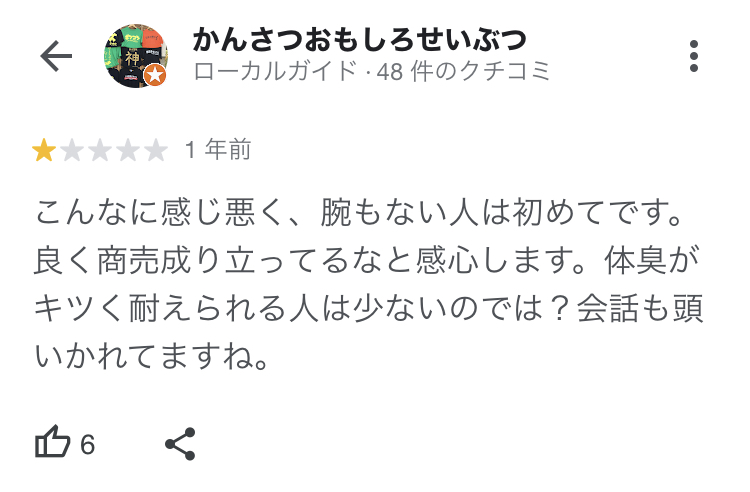Screen dimensions: 750x492
Task: View the 48 件のクチコミ reviews count
Action: [463, 71]
